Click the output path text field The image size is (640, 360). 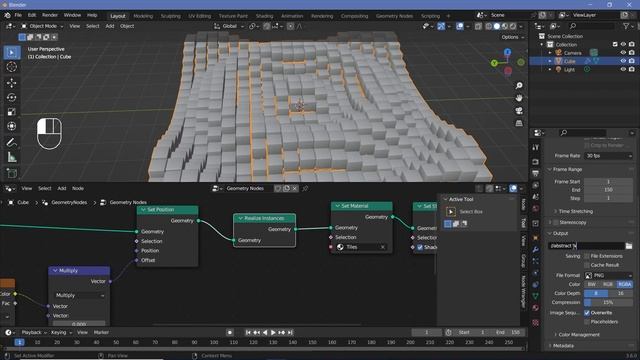click(x=587, y=246)
